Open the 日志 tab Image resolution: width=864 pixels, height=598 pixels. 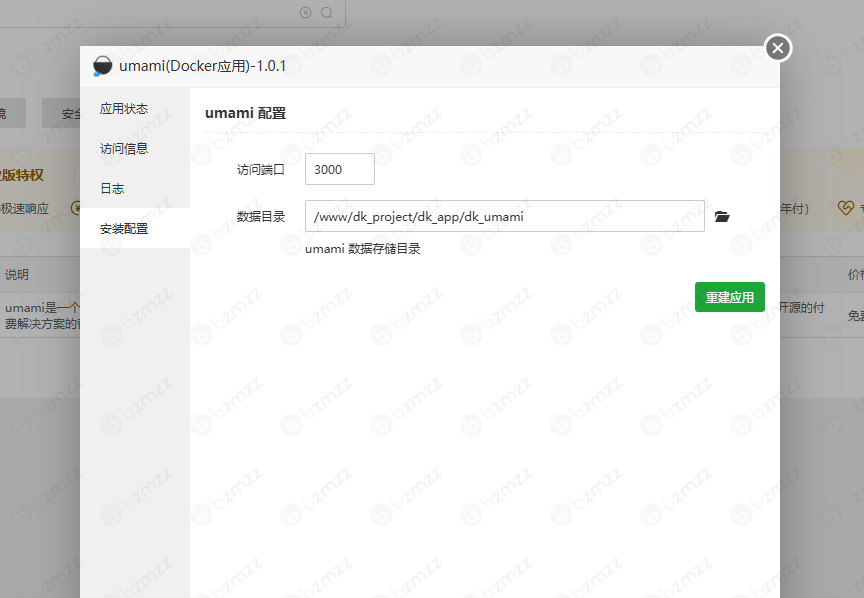[135, 188]
